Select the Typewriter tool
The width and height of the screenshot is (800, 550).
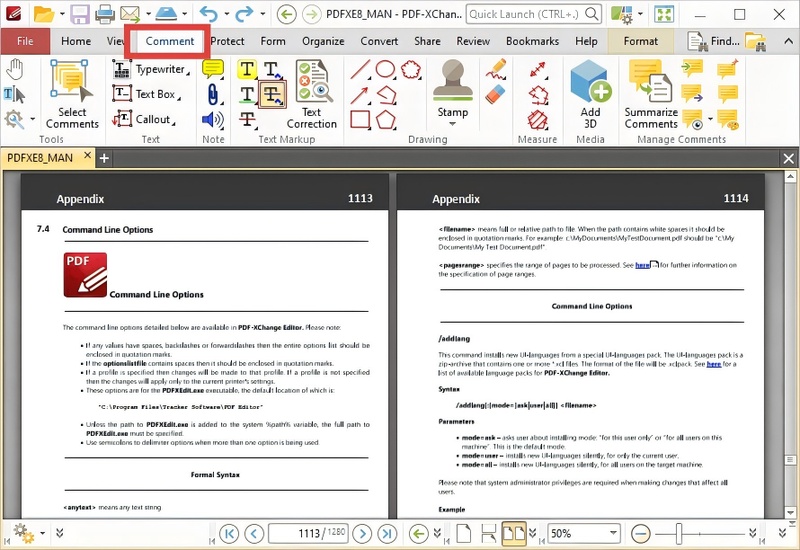tap(150, 70)
